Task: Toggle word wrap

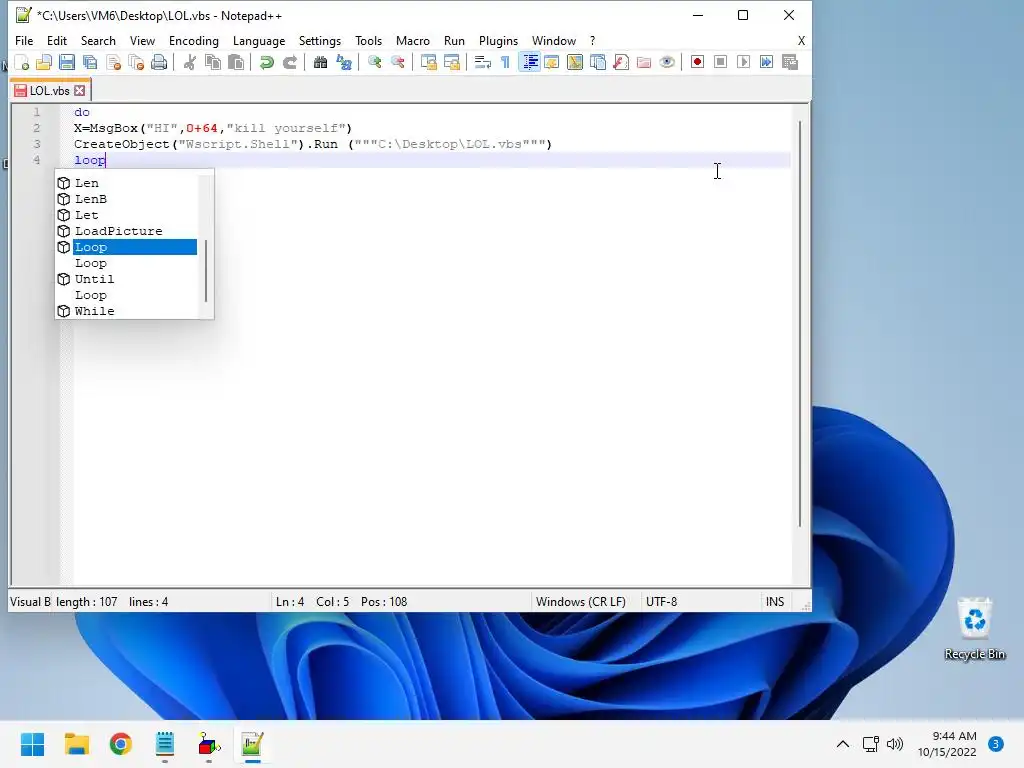Action: tap(483, 63)
